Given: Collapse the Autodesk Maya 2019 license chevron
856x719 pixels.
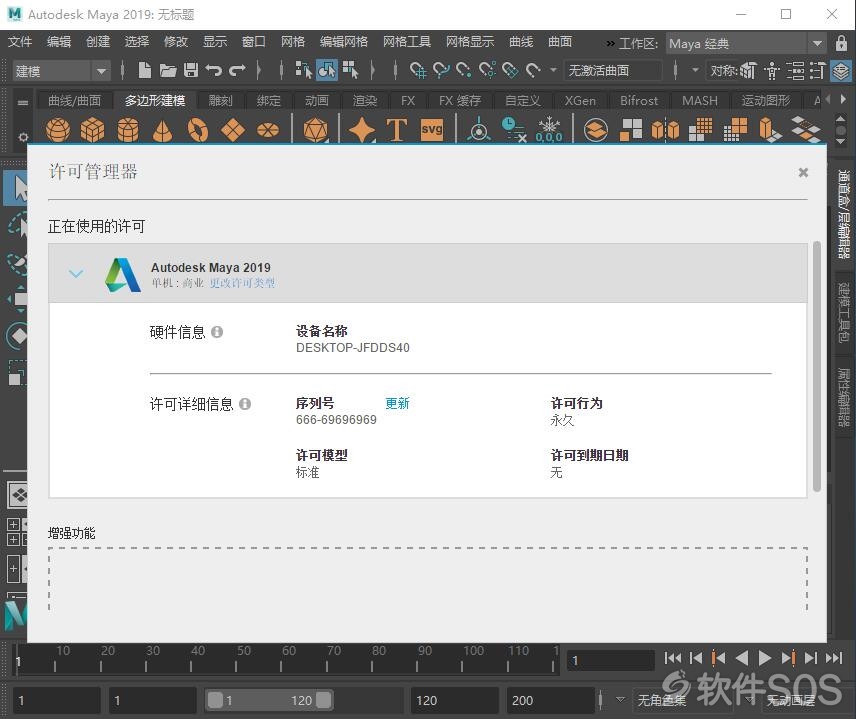Looking at the screenshot, I should [76, 273].
